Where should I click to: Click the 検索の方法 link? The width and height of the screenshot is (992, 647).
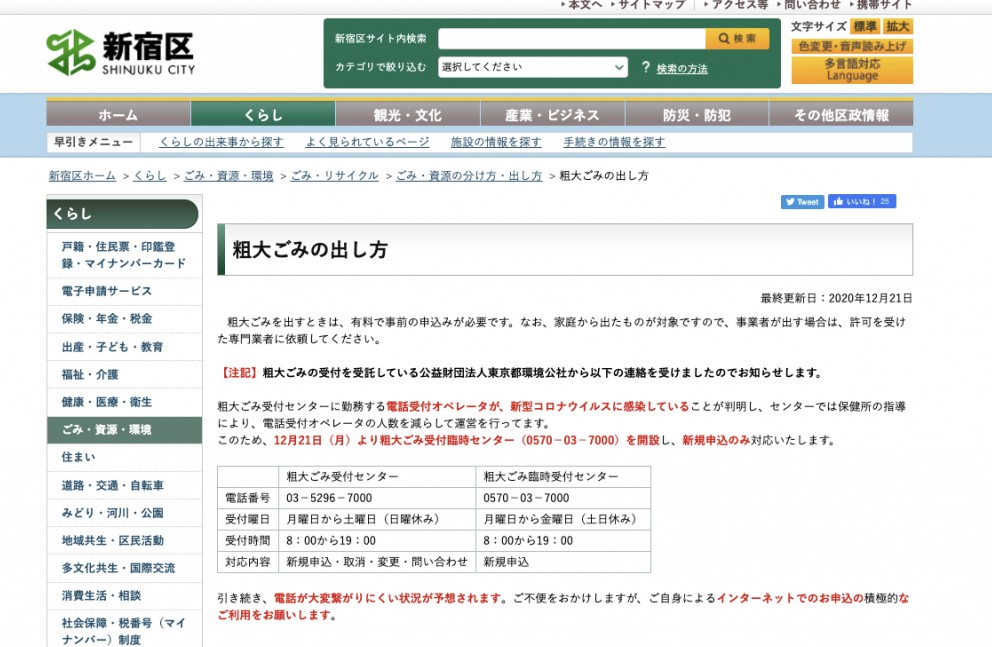click(x=682, y=69)
